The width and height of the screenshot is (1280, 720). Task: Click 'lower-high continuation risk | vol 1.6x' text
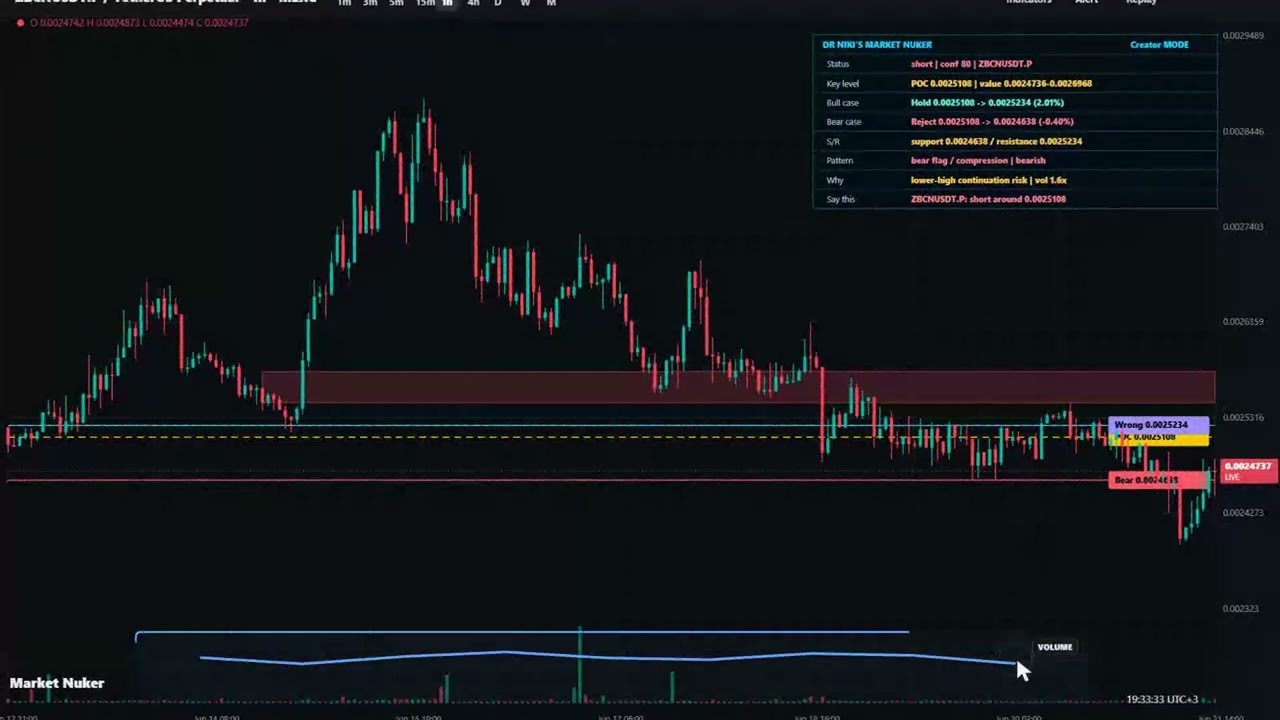tap(989, 181)
